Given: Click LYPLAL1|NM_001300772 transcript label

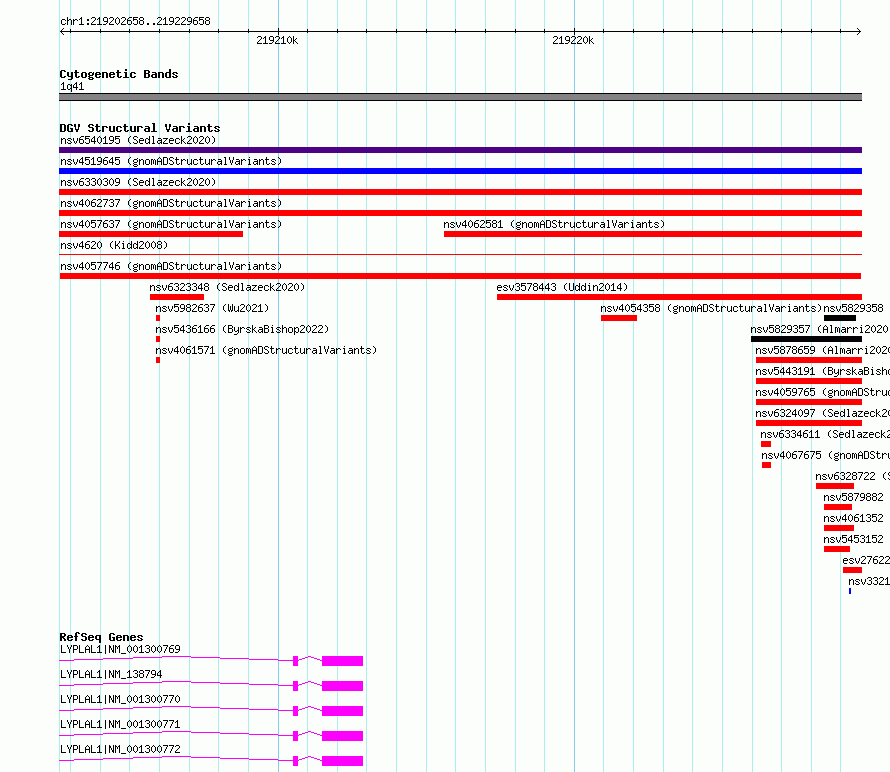Looking at the screenshot, I should coord(120,749).
